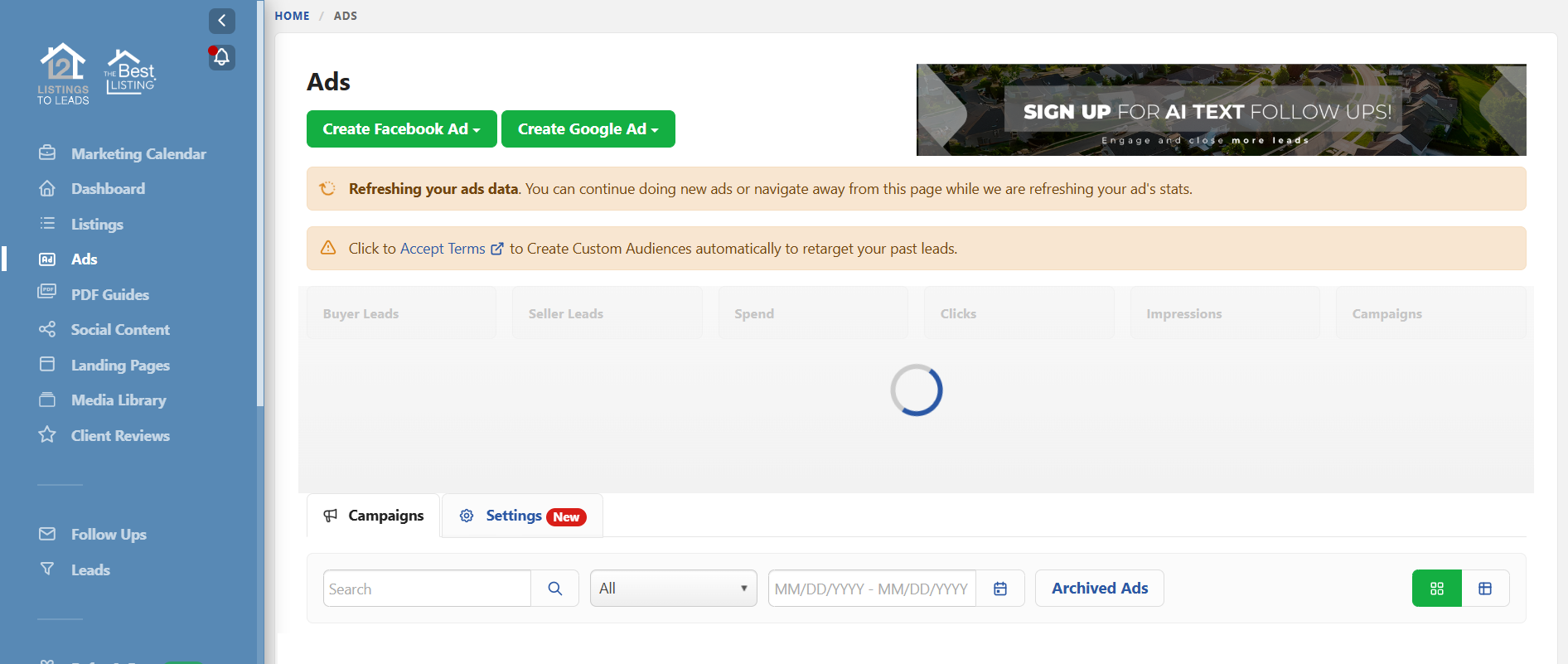Follow the Accept Terms link
1568x664 pixels.
click(443, 249)
